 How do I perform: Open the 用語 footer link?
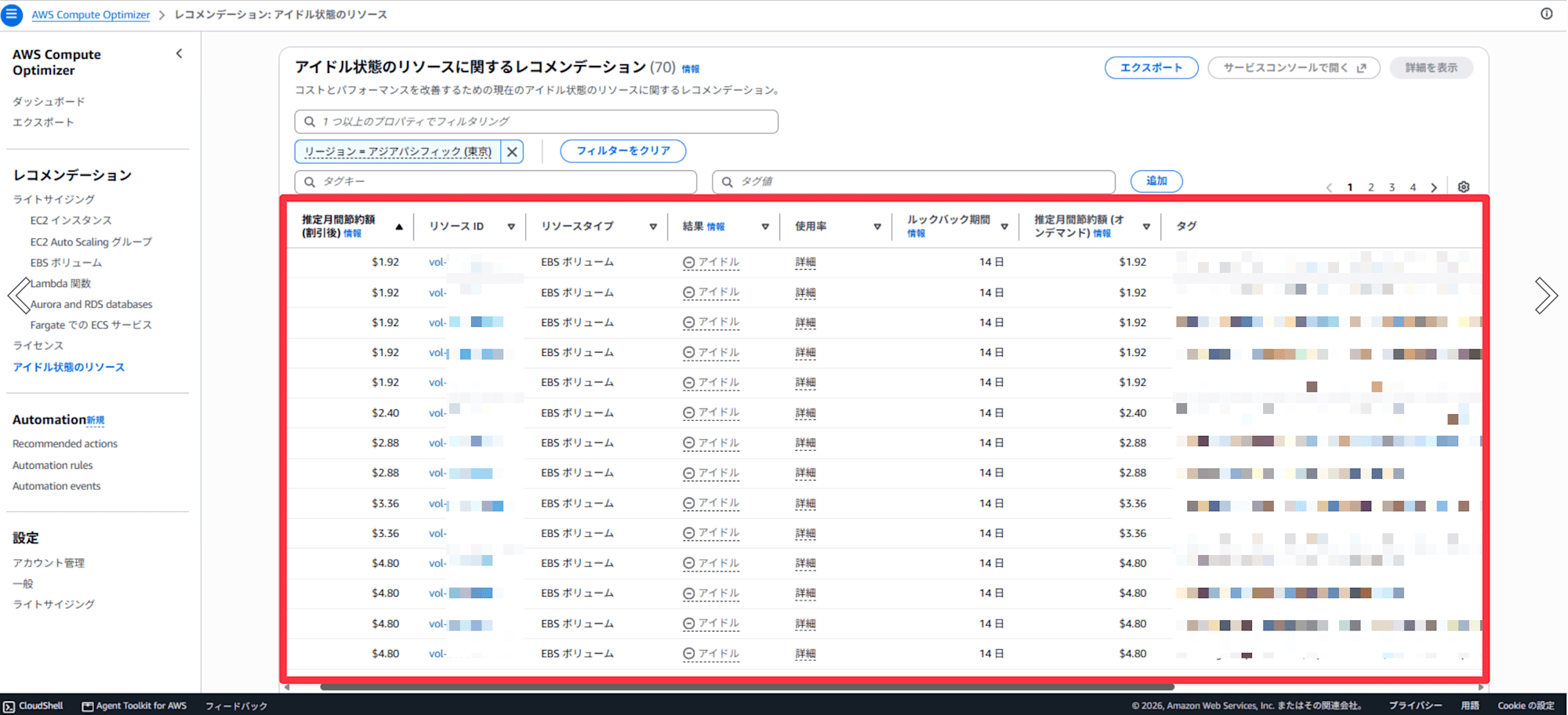point(1470,706)
